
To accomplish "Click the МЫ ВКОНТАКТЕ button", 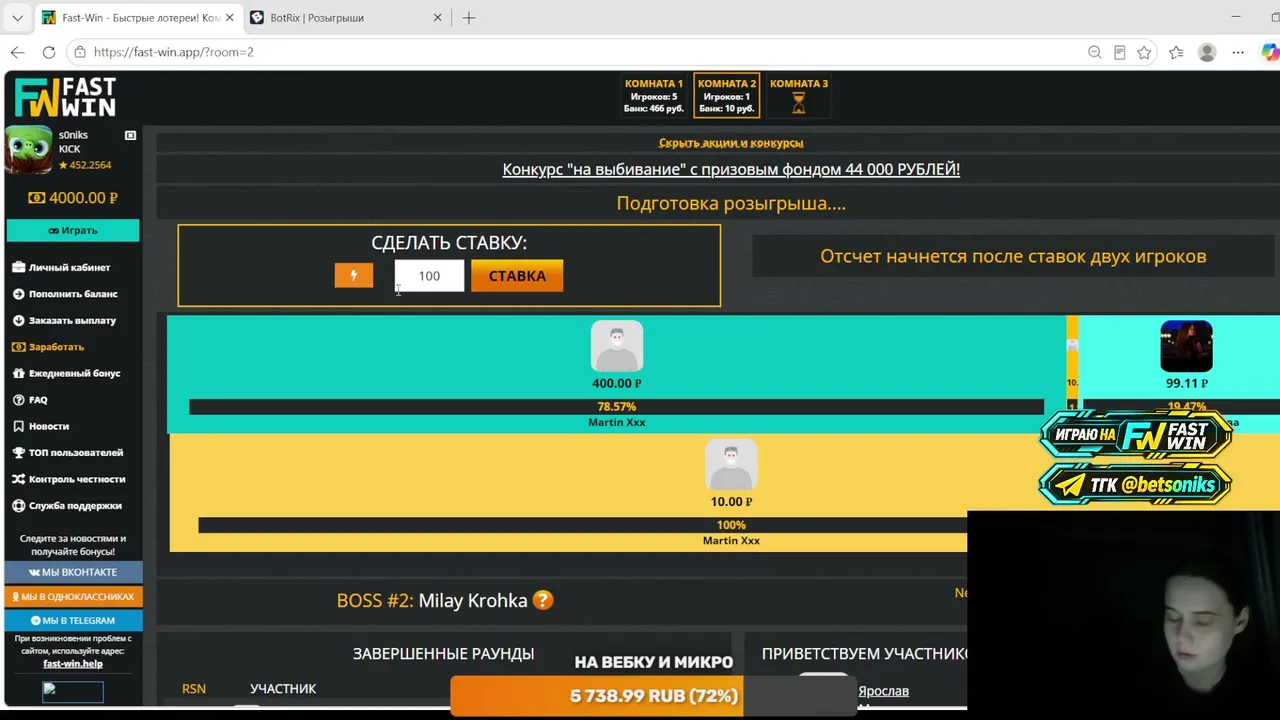I will point(73,572).
